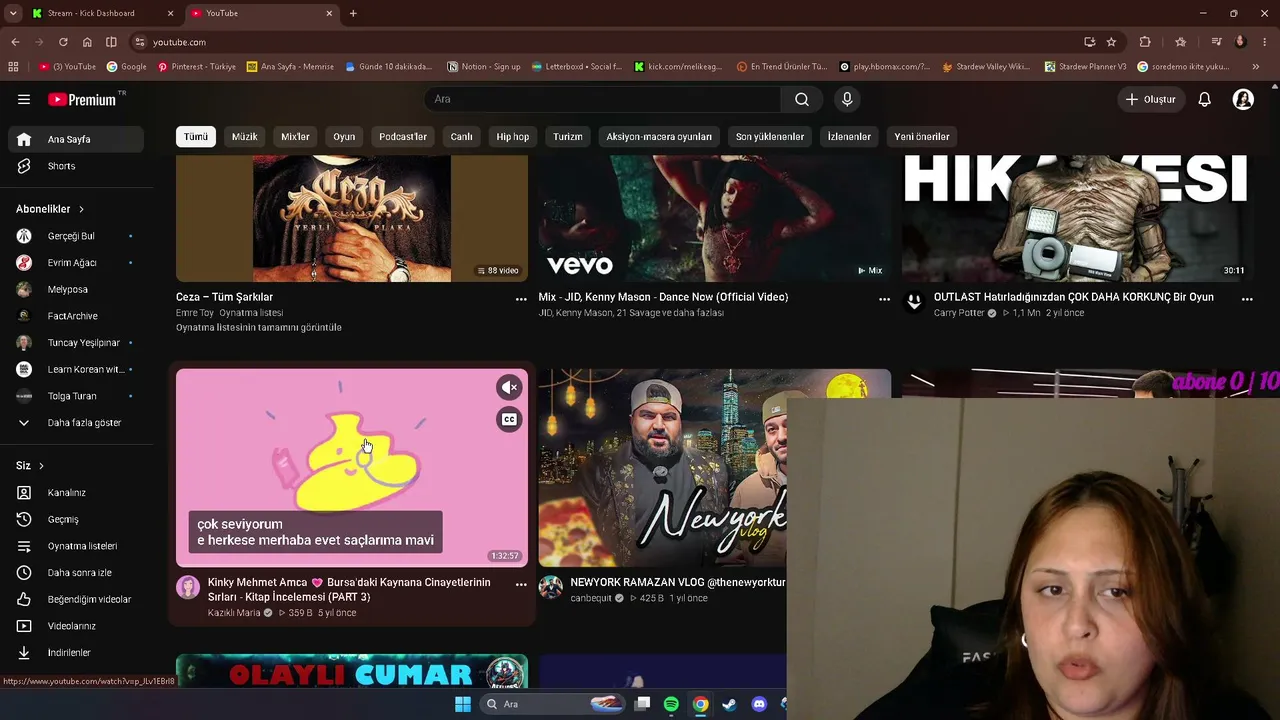Select the Hip hop filter chip
Viewport: 1280px width, 720px height.
(513, 137)
